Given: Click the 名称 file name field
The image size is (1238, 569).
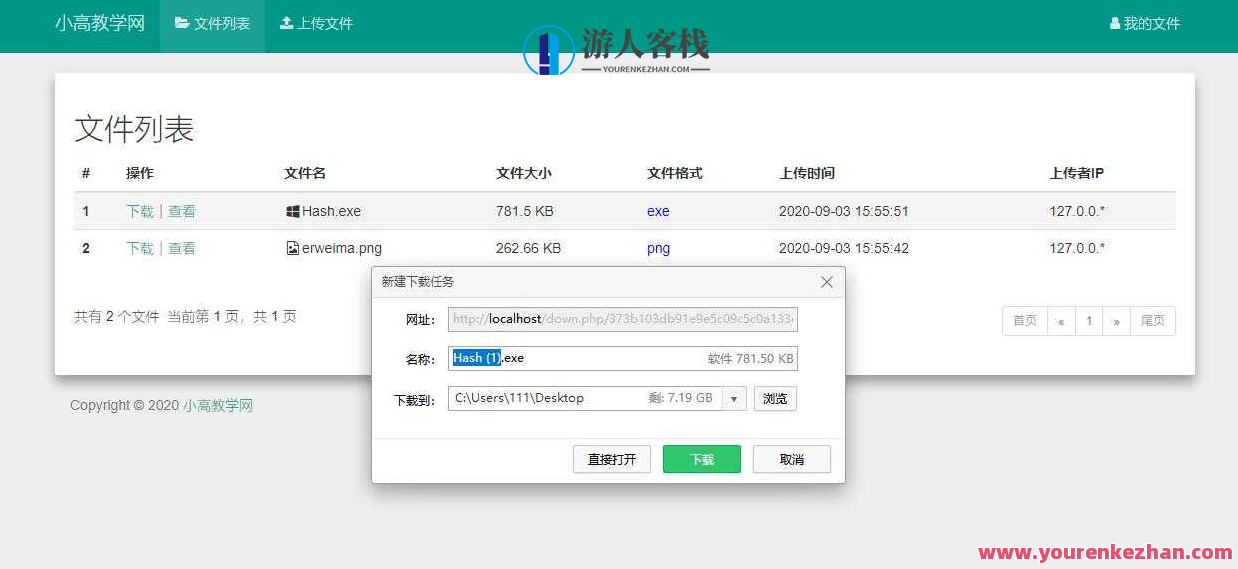Looking at the screenshot, I should coord(623,358).
